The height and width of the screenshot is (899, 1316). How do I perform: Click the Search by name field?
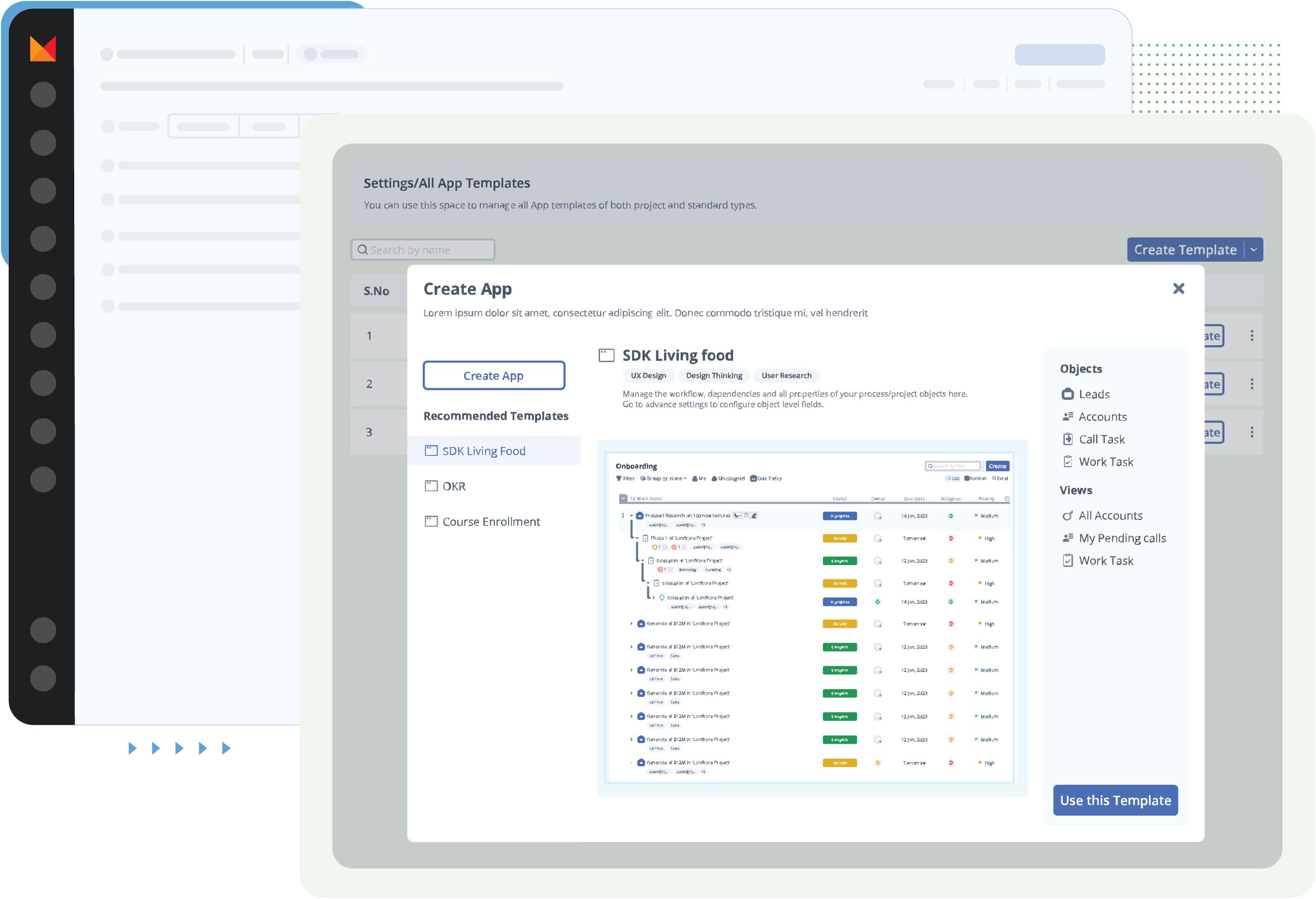coord(423,250)
